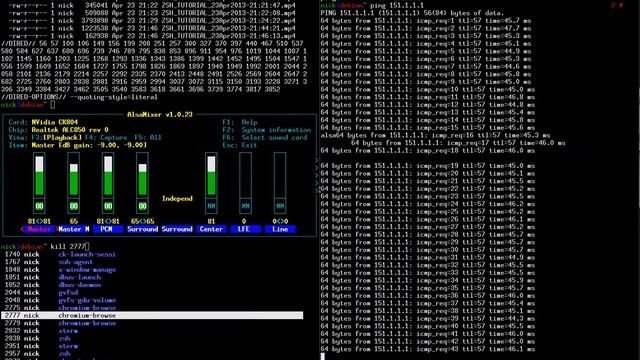Select process 2048 gvfs-gdu-volume
Image resolution: width=640 pixels, height=360 pixels.
pyautogui.click(x=60, y=300)
